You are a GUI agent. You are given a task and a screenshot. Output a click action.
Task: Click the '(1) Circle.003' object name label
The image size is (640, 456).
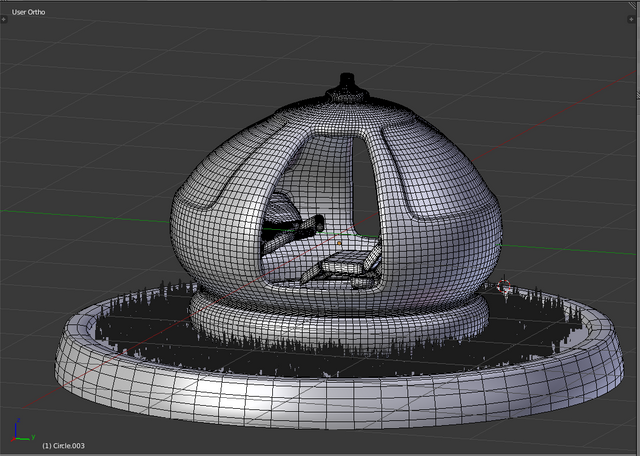[63, 446]
